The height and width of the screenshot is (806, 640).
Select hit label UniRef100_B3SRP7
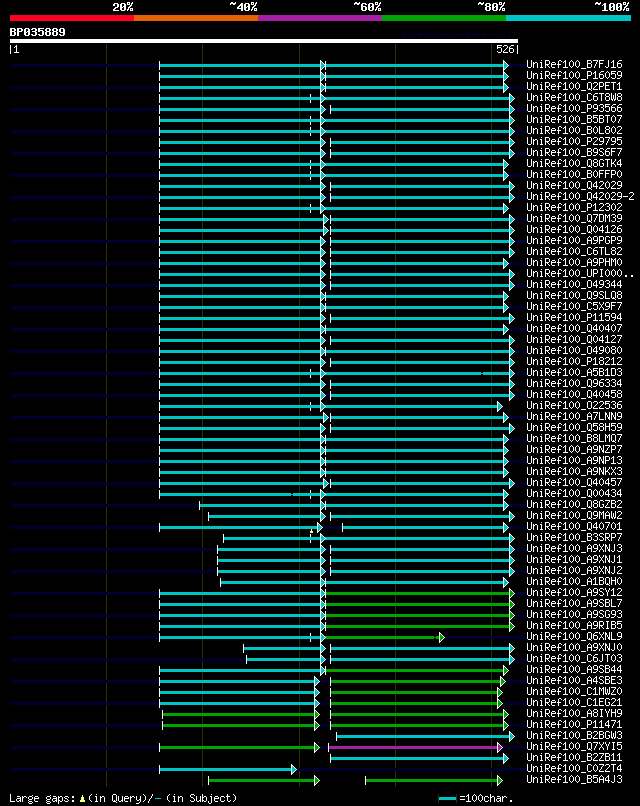point(574,538)
